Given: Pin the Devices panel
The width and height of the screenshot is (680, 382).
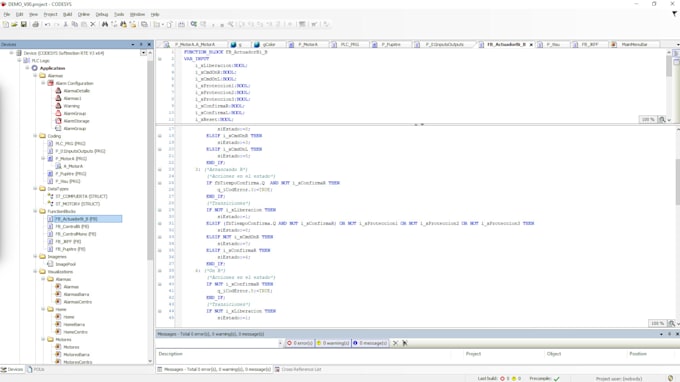Looking at the screenshot, I should click(141, 44).
